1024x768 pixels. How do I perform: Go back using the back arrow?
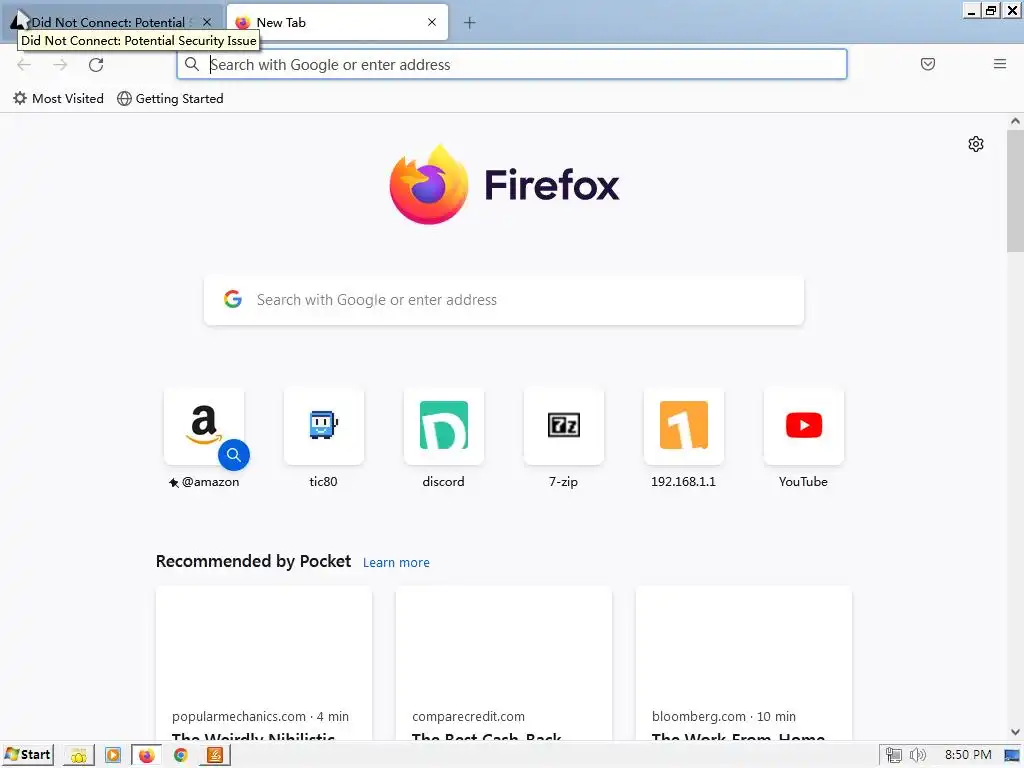click(24, 64)
